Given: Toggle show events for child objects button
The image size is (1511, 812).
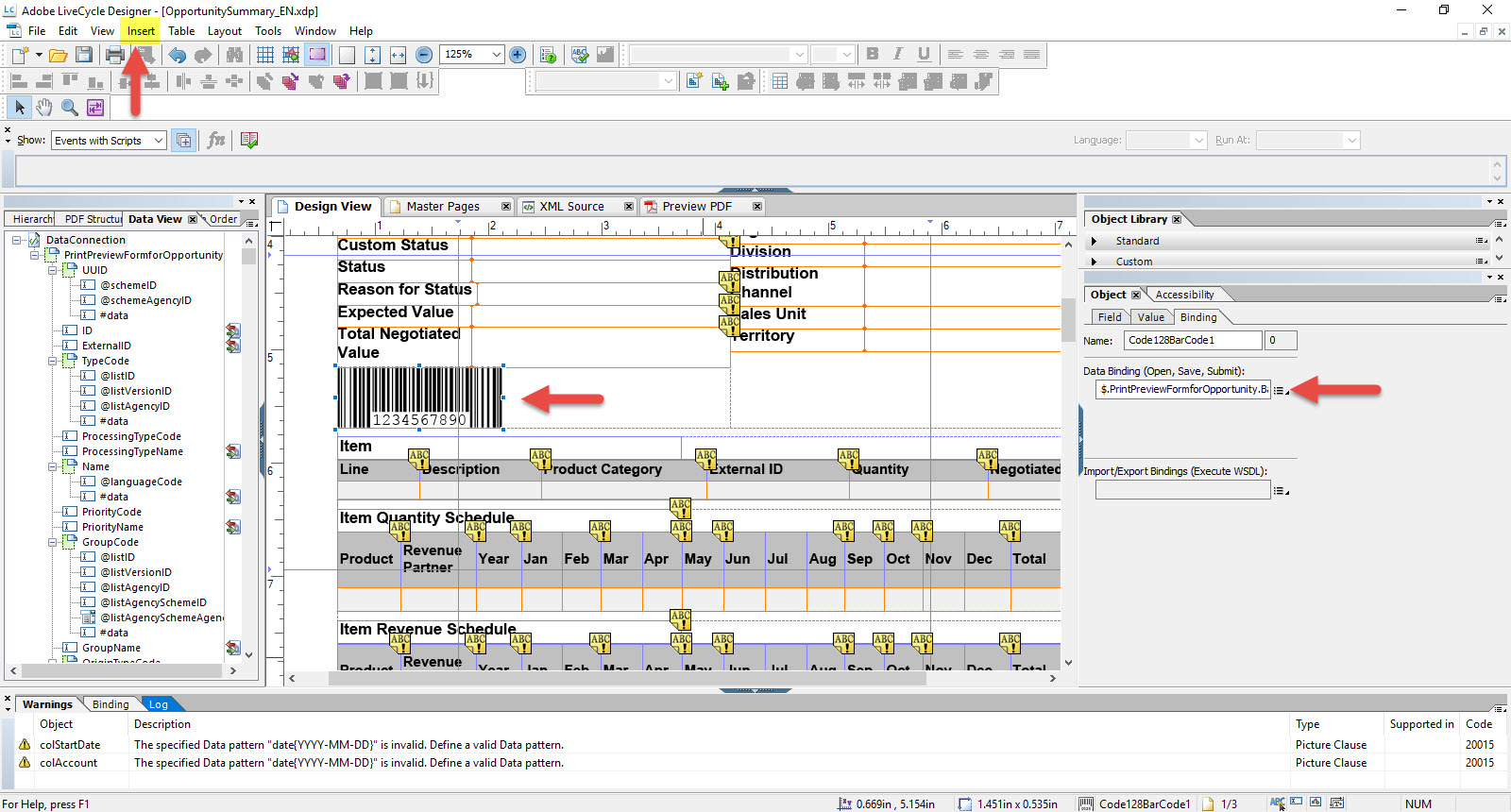Looking at the screenshot, I should point(184,140).
